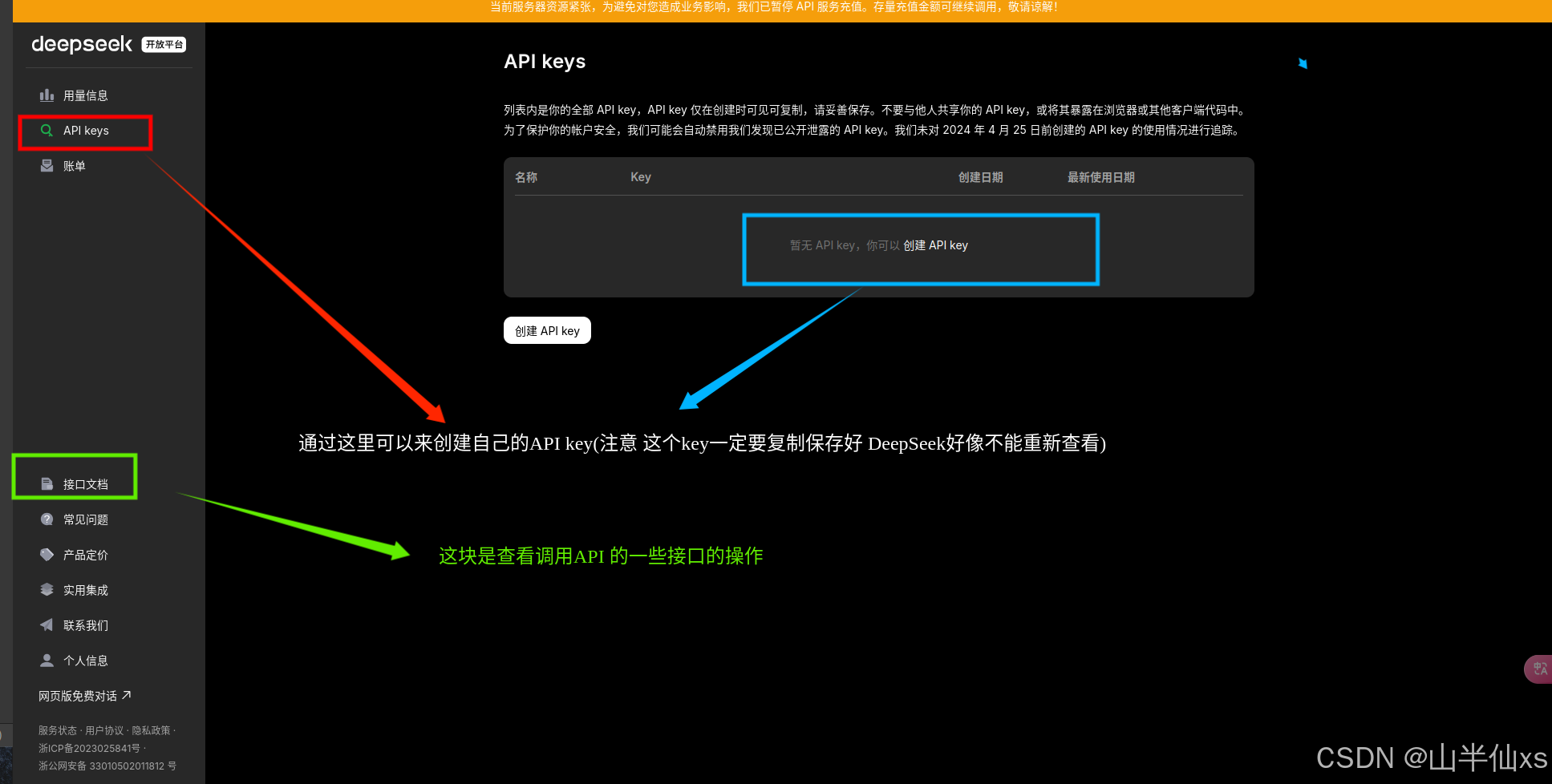
Task: Open 产品定价 in the sidebar
Action: [85, 555]
